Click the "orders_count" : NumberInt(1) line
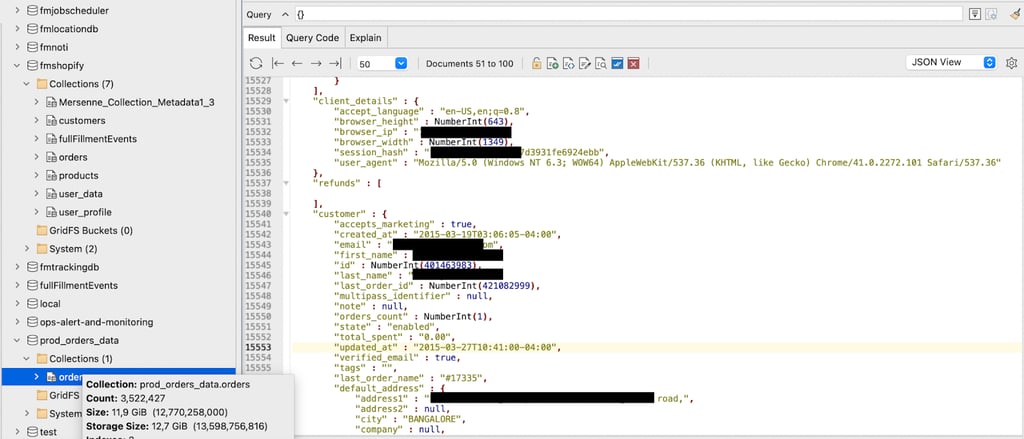The width and height of the screenshot is (1024, 439). coord(413,317)
